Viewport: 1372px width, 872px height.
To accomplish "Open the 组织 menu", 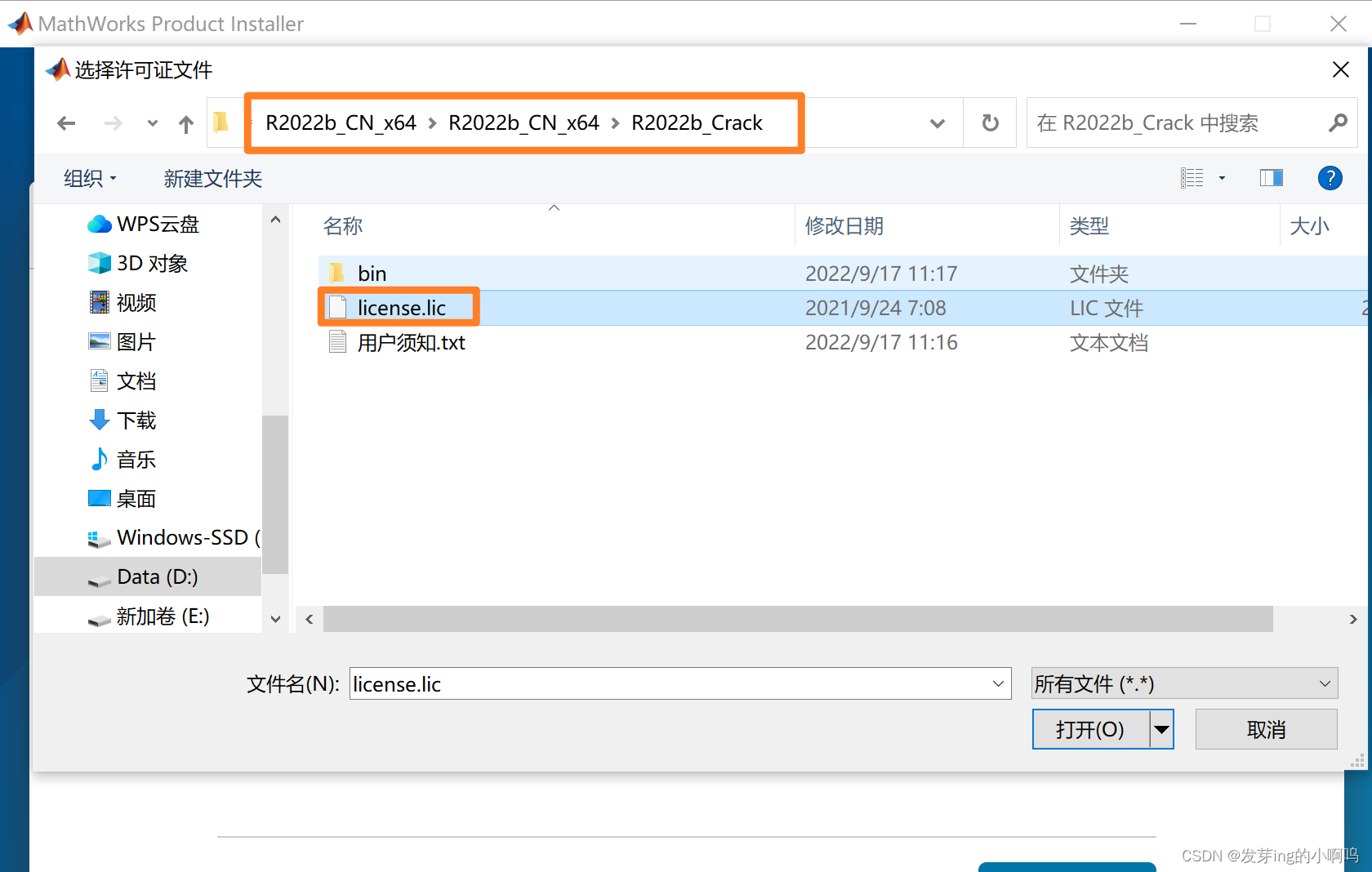I will tap(90, 178).
